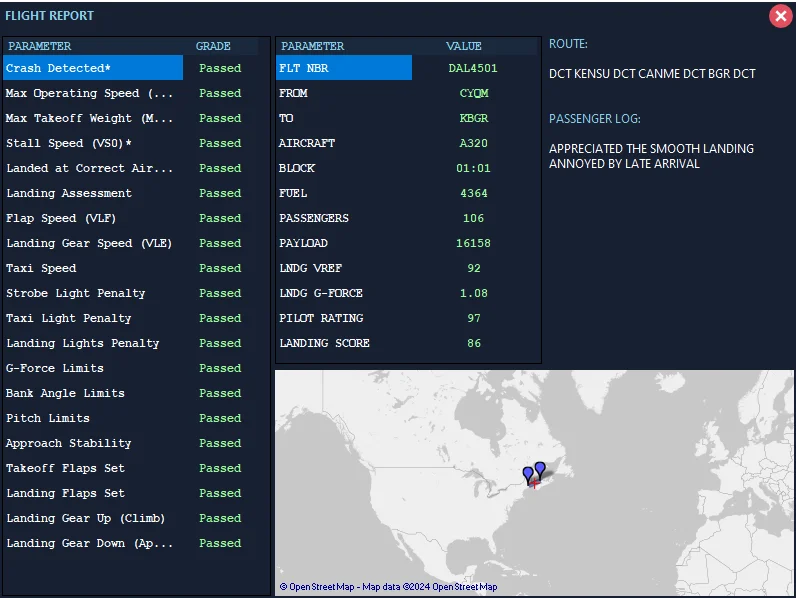Select the Landing Assessment row
Screen dimensions: 796x598
(130, 193)
